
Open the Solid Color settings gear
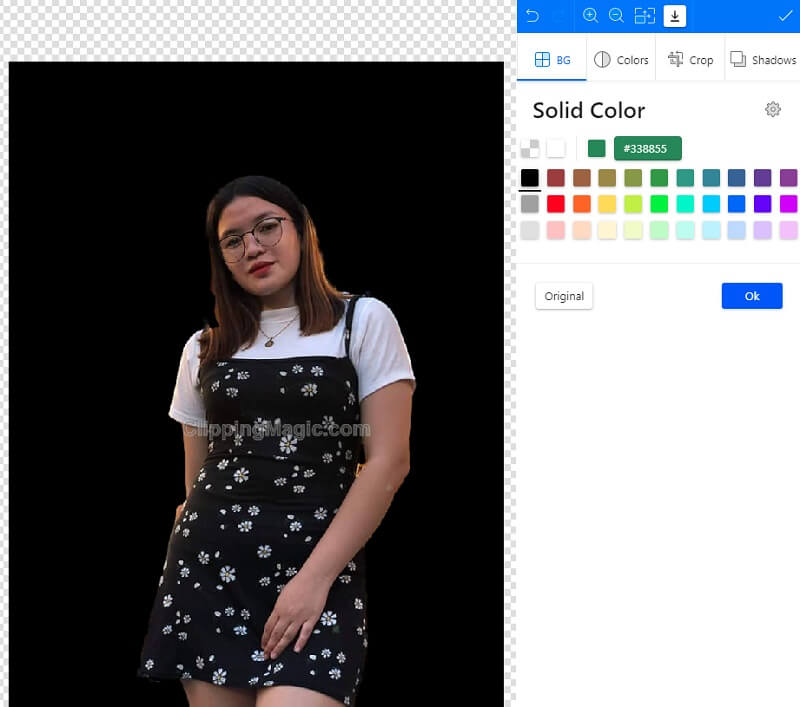pos(773,110)
